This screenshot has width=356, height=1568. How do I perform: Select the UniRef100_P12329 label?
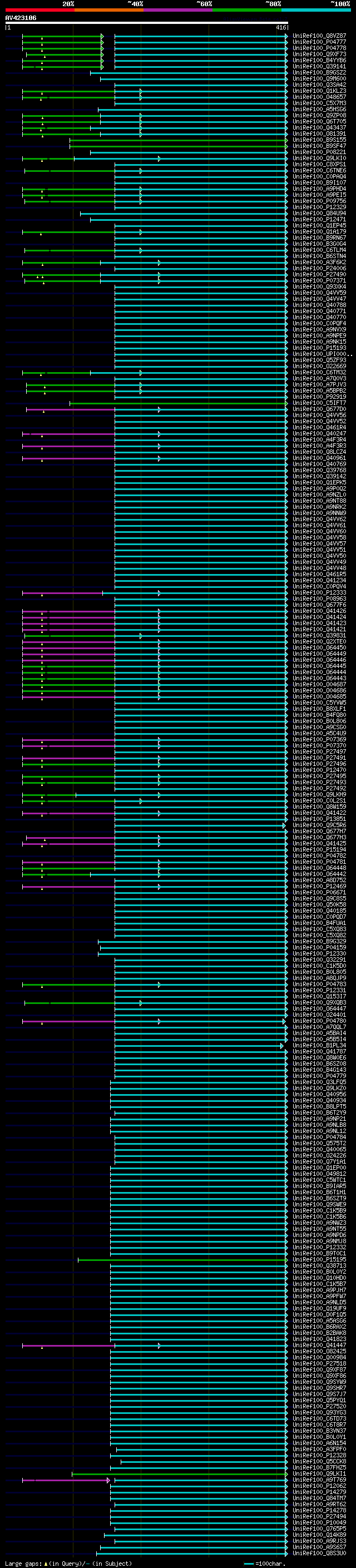pyautogui.click(x=319, y=207)
